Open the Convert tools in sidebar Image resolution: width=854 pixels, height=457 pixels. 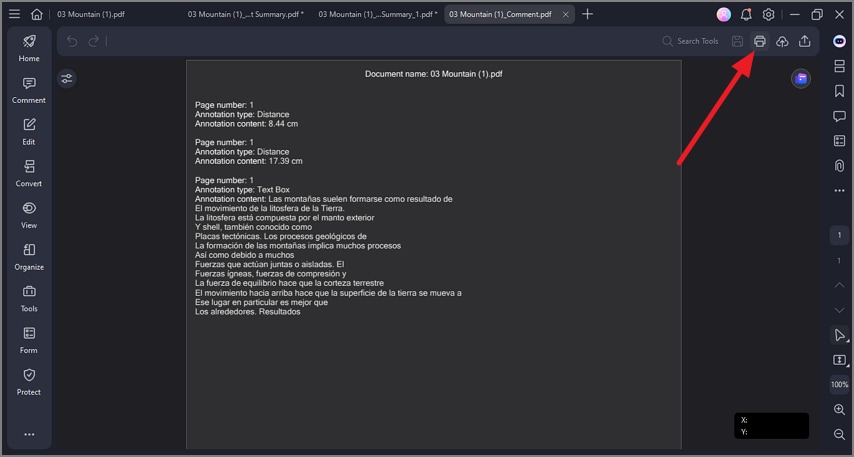pyautogui.click(x=29, y=173)
